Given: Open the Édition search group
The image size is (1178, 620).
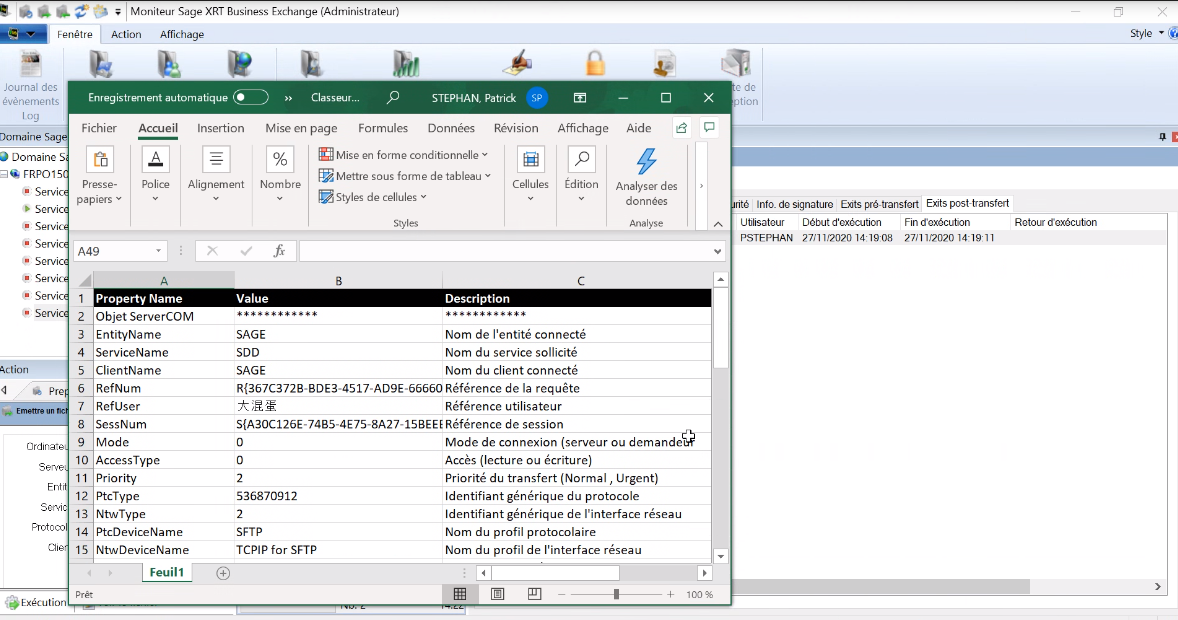Looking at the screenshot, I should coord(581,160).
